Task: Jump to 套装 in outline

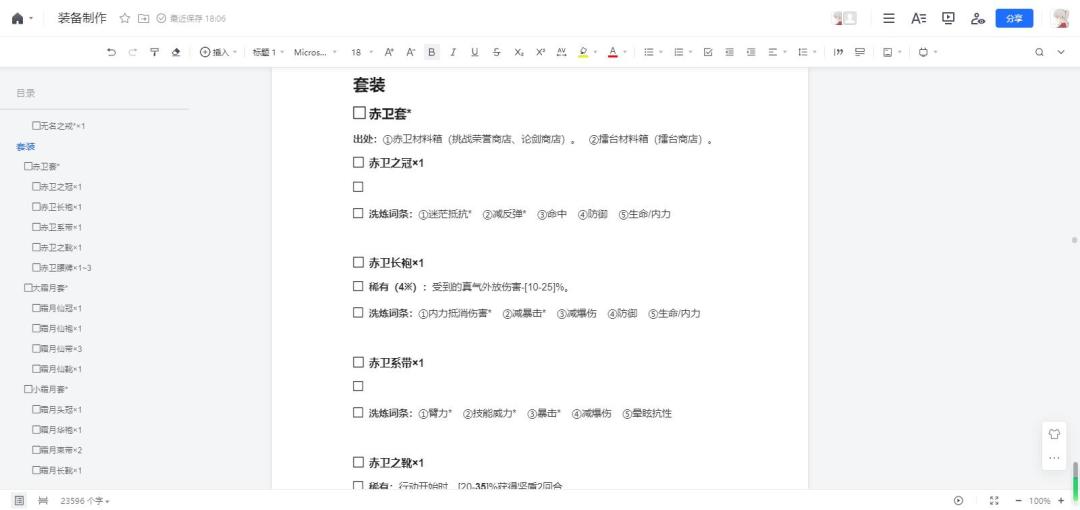Action: pyautogui.click(x=25, y=147)
